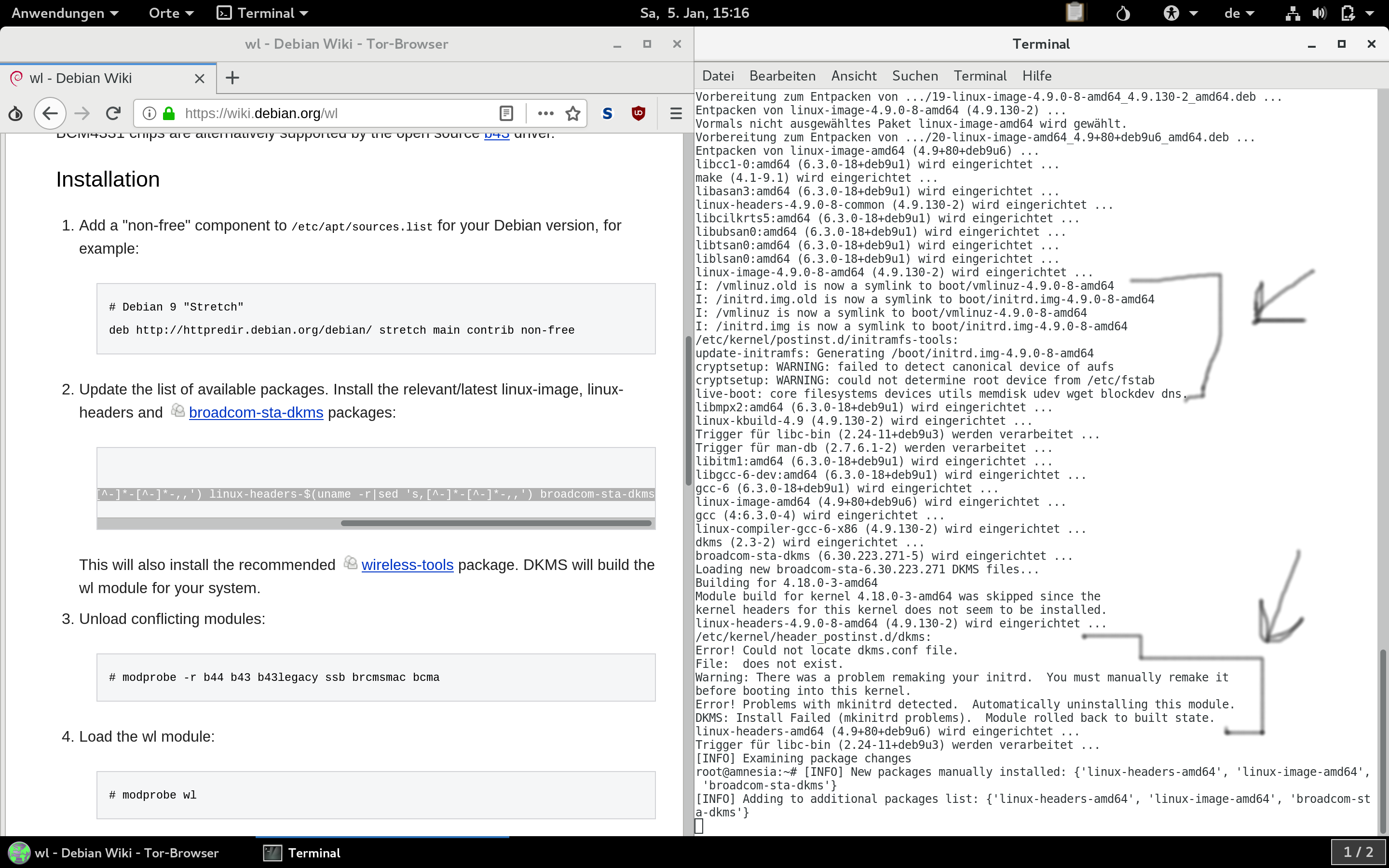This screenshot has width=1389, height=868.
Task: Click the package icon before broadcom-sta-dkms
Action: coord(178,410)
